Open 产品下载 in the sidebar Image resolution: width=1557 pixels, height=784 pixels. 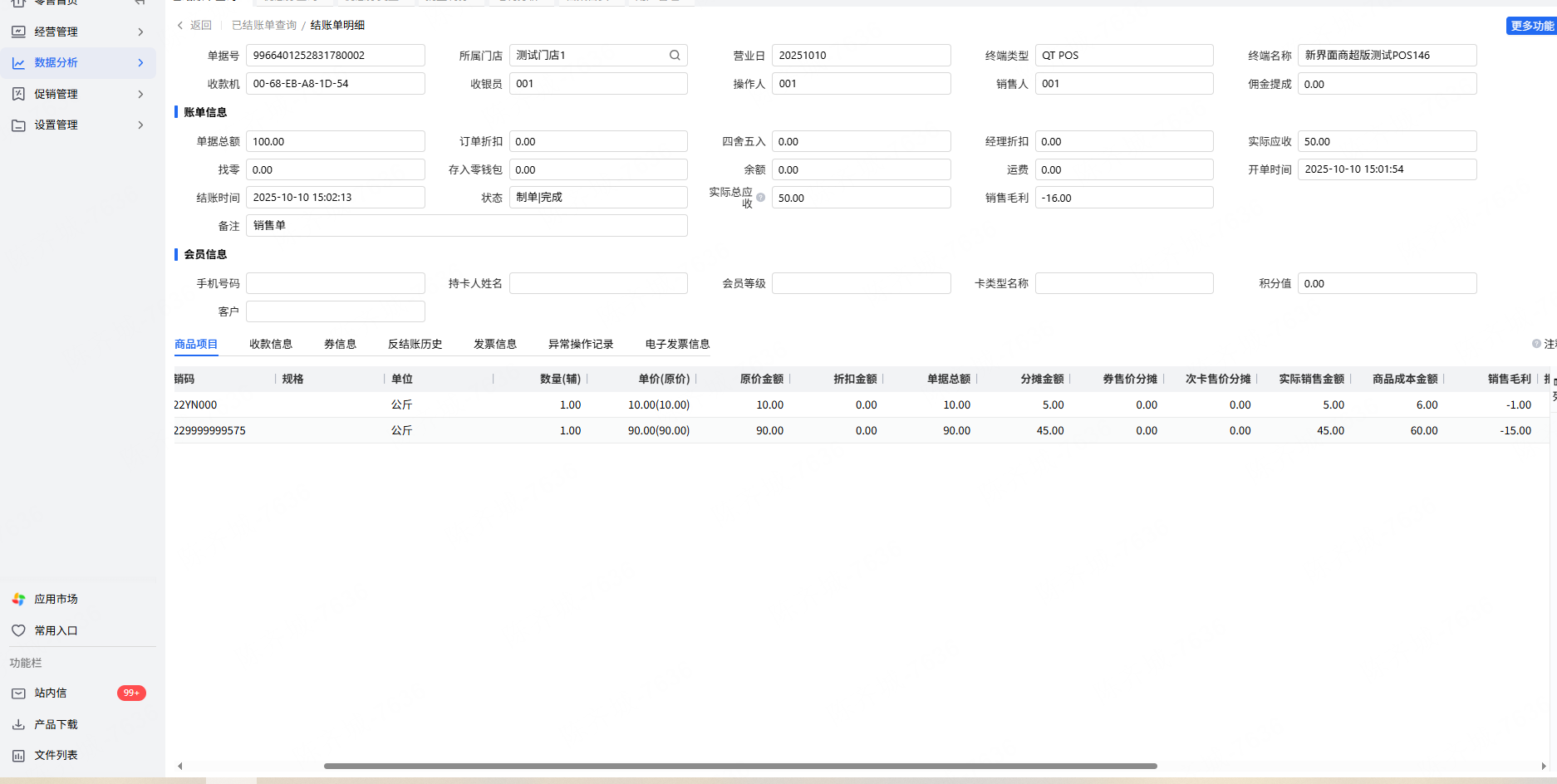click(56, 725)
